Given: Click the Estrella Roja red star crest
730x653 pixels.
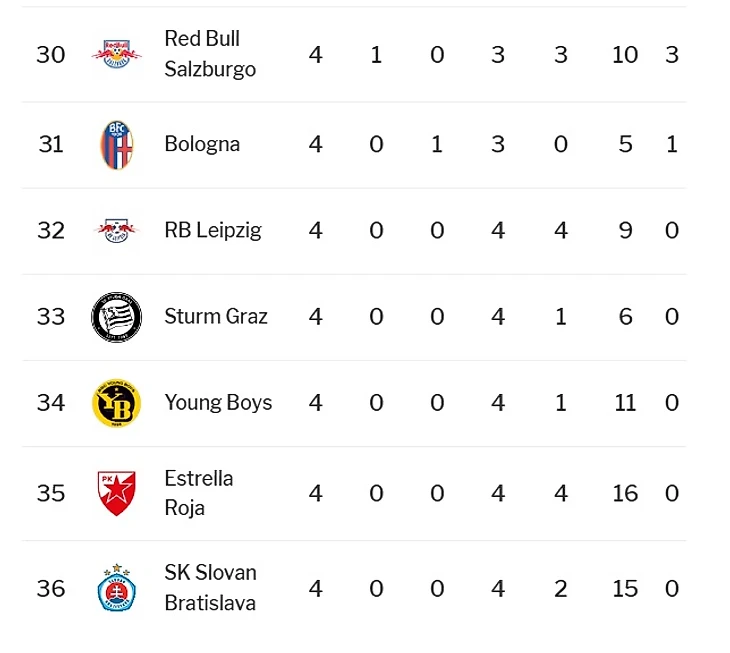Looking at the screenshot, I should coord(116,493).
